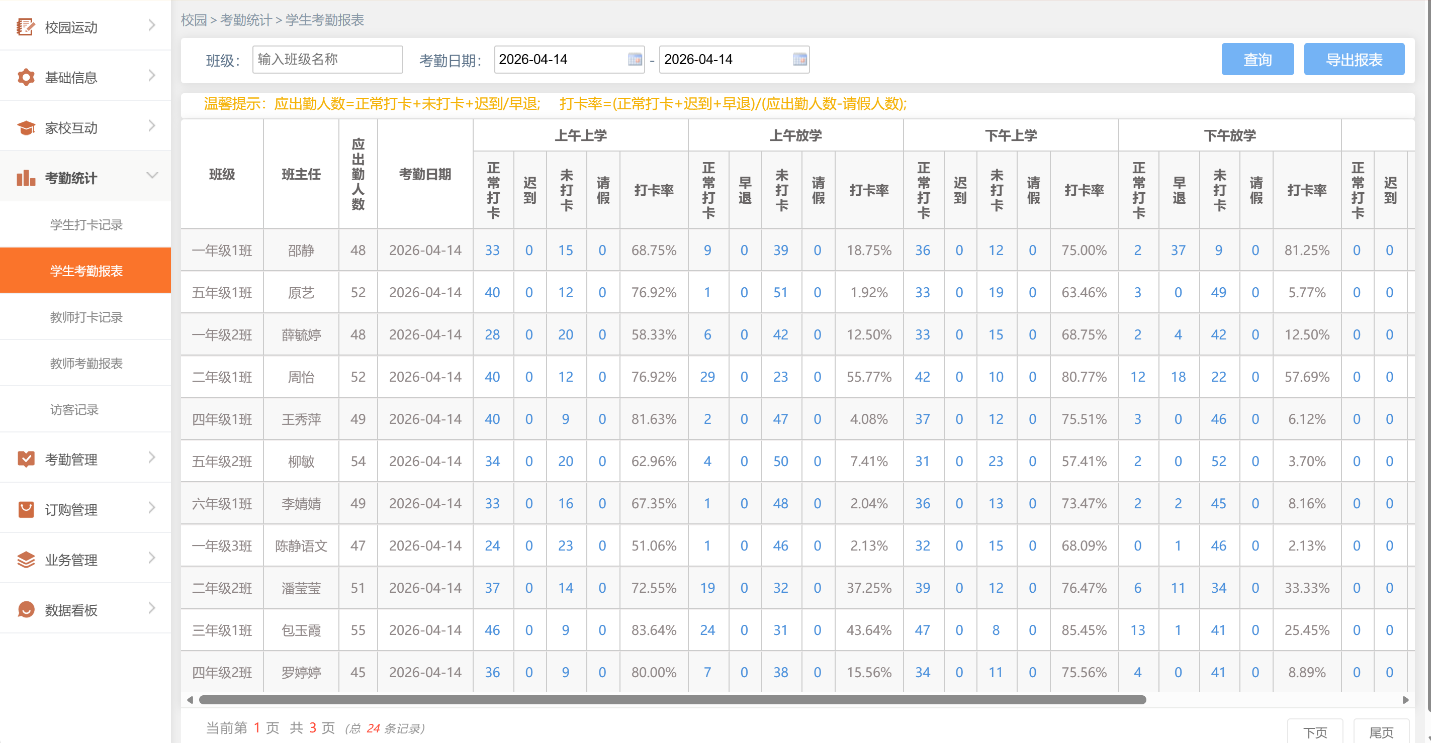
Task: Click the 基础信息 gear icon
Action: tap(26, 77)
